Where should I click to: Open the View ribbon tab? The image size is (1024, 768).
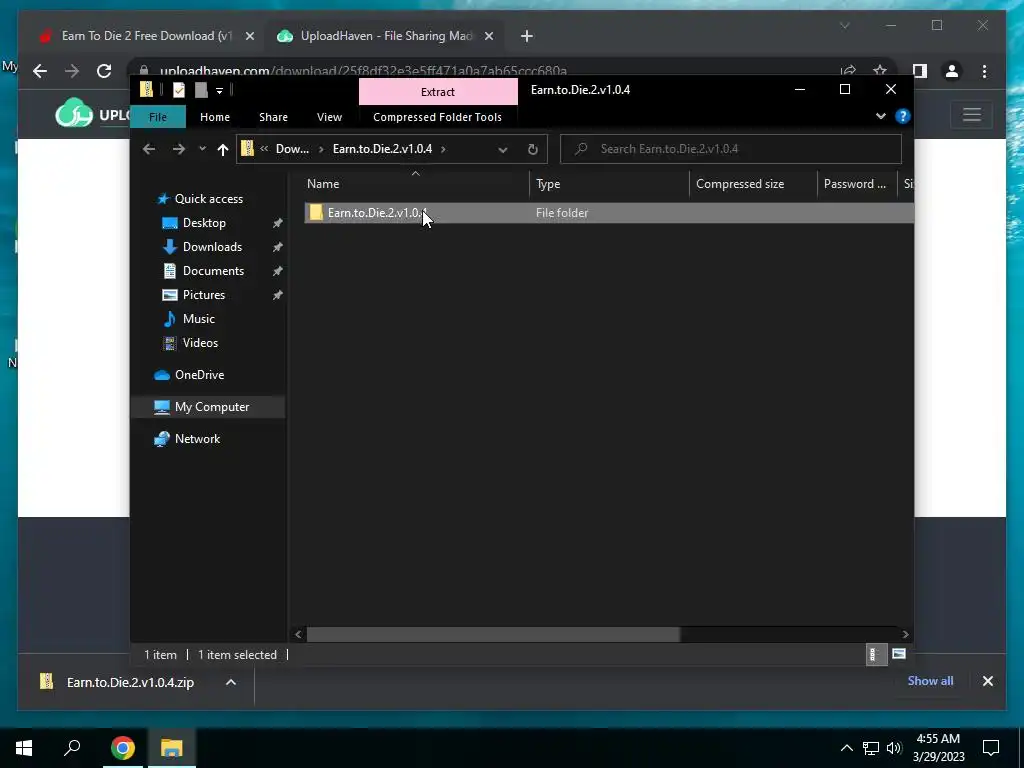click(x=329, y=117)
